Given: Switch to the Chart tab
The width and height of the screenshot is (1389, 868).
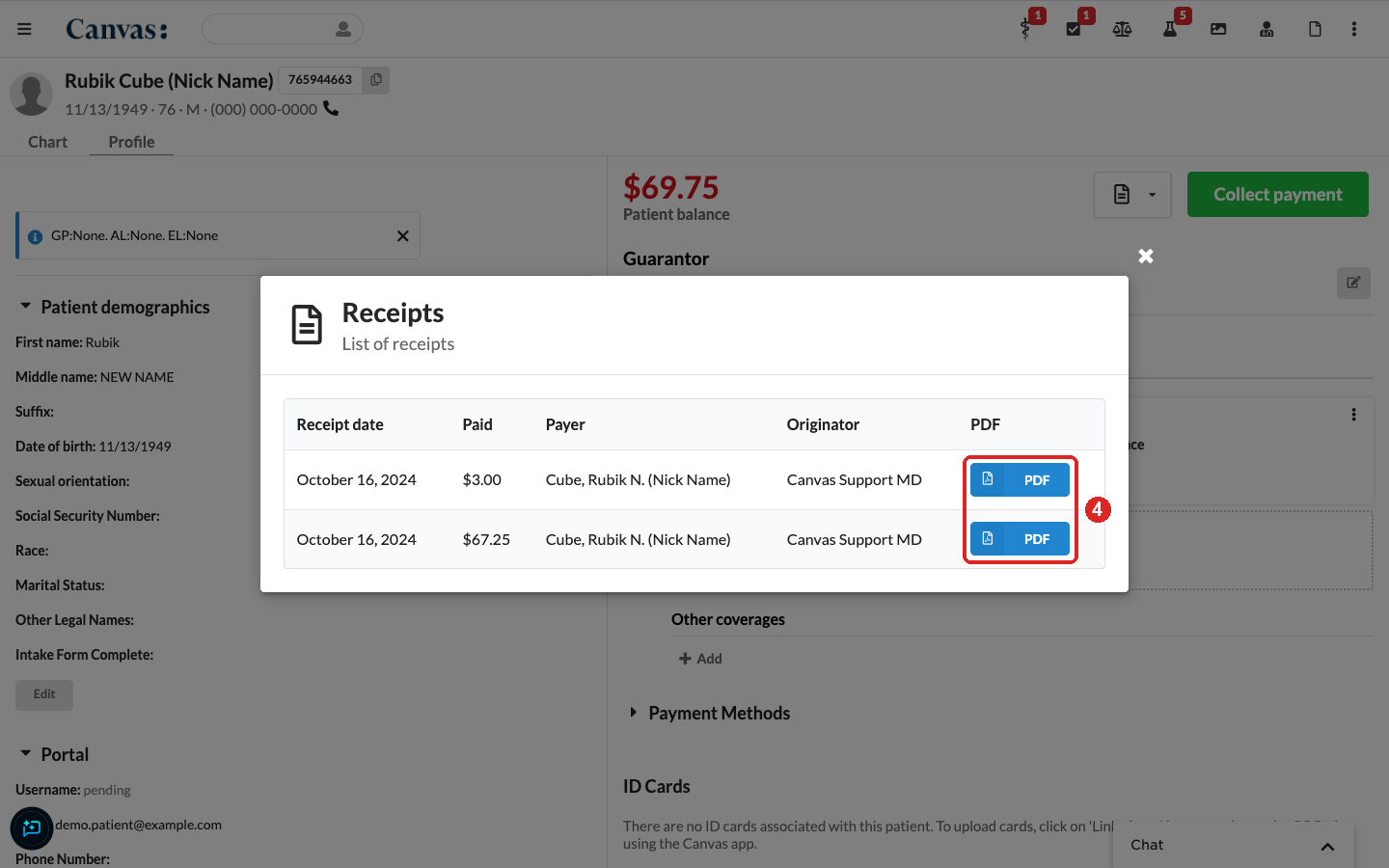Looking at the screenshot, I should (47, 142).
